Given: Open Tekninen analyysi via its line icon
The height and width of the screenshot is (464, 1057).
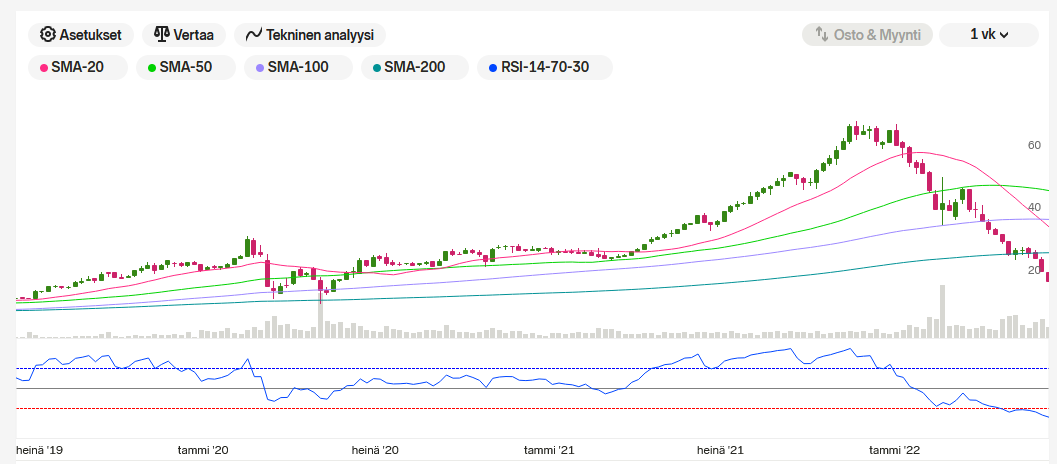Looking at the screenshot, I should point(254,35).
